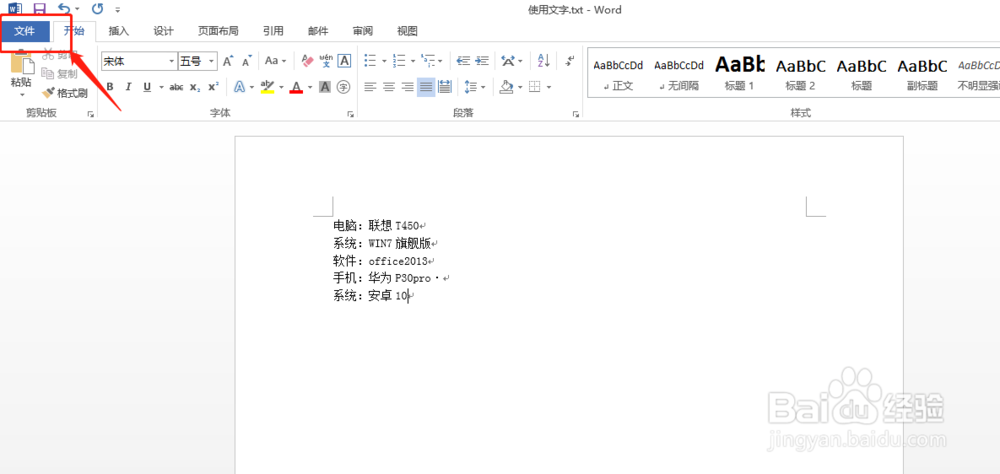Apply red font color
1000x474 pixels.
(x=296, y=87)
